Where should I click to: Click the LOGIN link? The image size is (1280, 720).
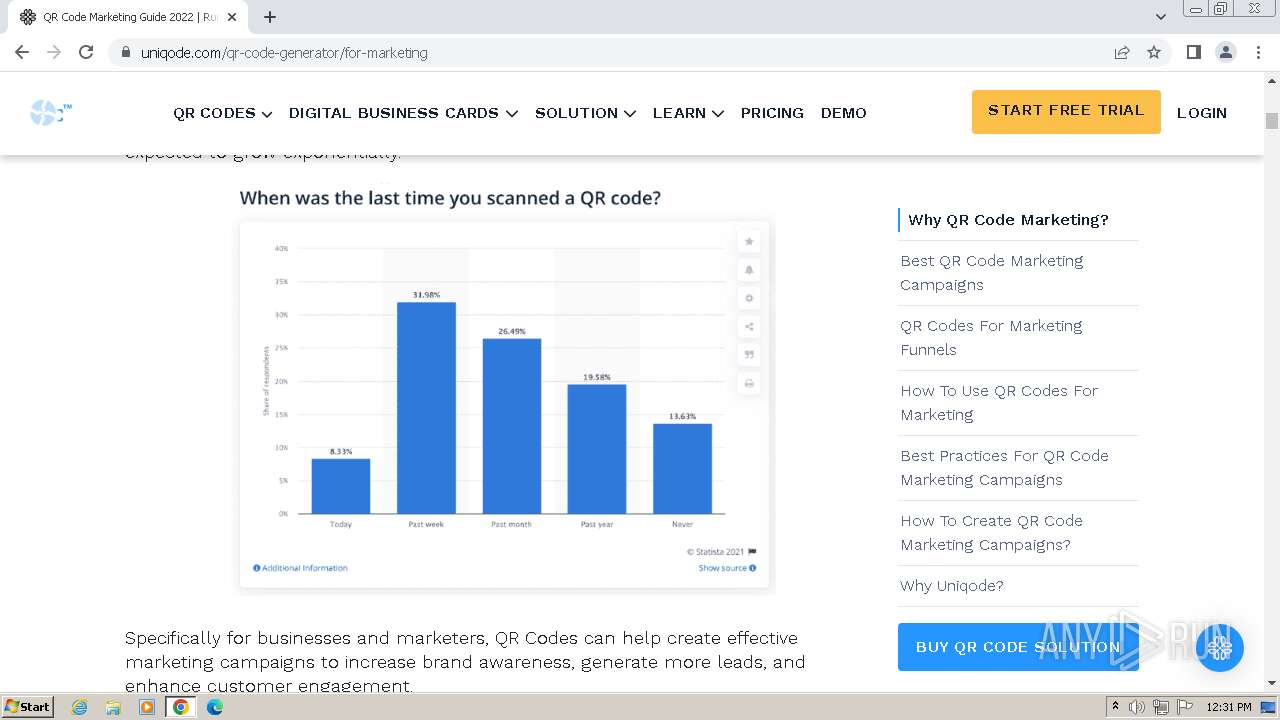click(1202, 113)
